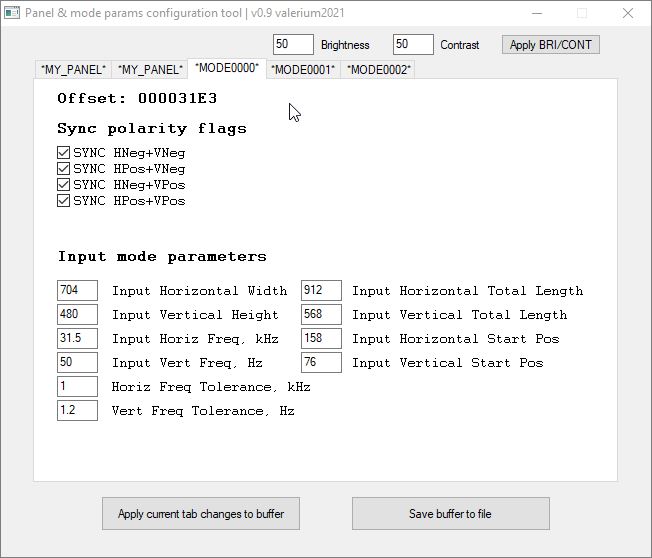Focus the Brightness value field
The width and height of the screenshot is (652, 558).
coord(293,45)
